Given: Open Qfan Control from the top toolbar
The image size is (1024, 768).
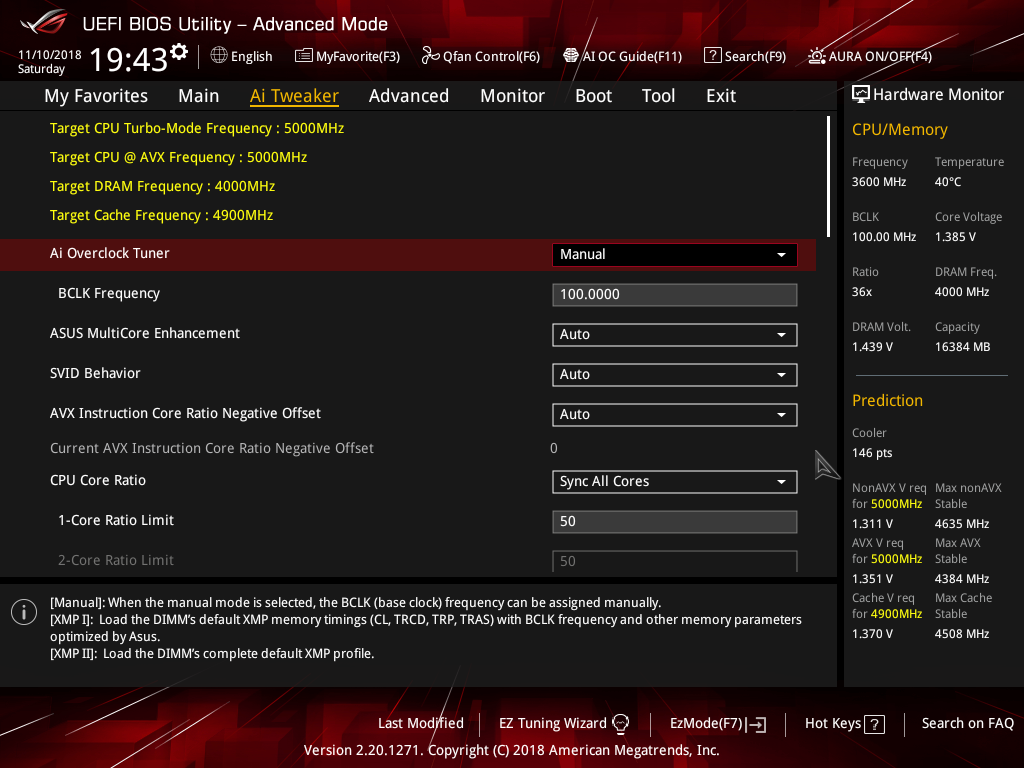Looking at the screenshot, I should (480, 56).
